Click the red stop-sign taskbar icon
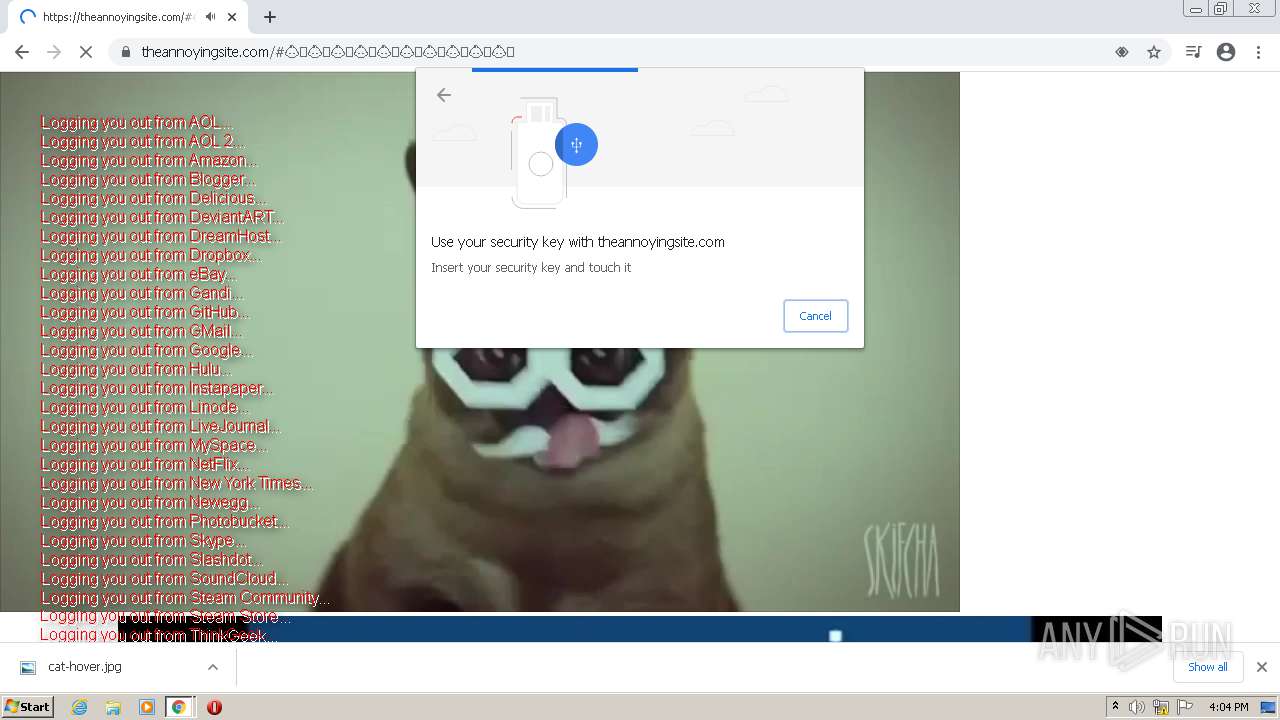The width and height of the screenshot is (1280, 720). (214, 707)
